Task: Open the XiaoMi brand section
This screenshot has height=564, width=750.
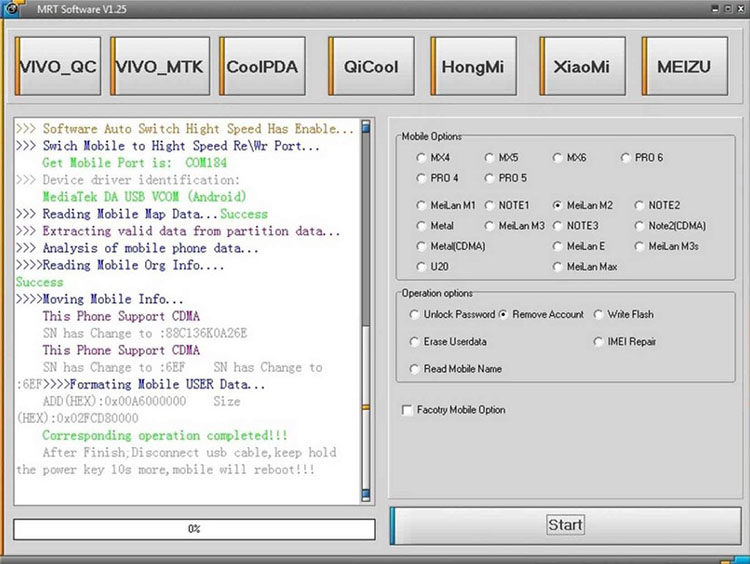Action: [x=583, y=66]
